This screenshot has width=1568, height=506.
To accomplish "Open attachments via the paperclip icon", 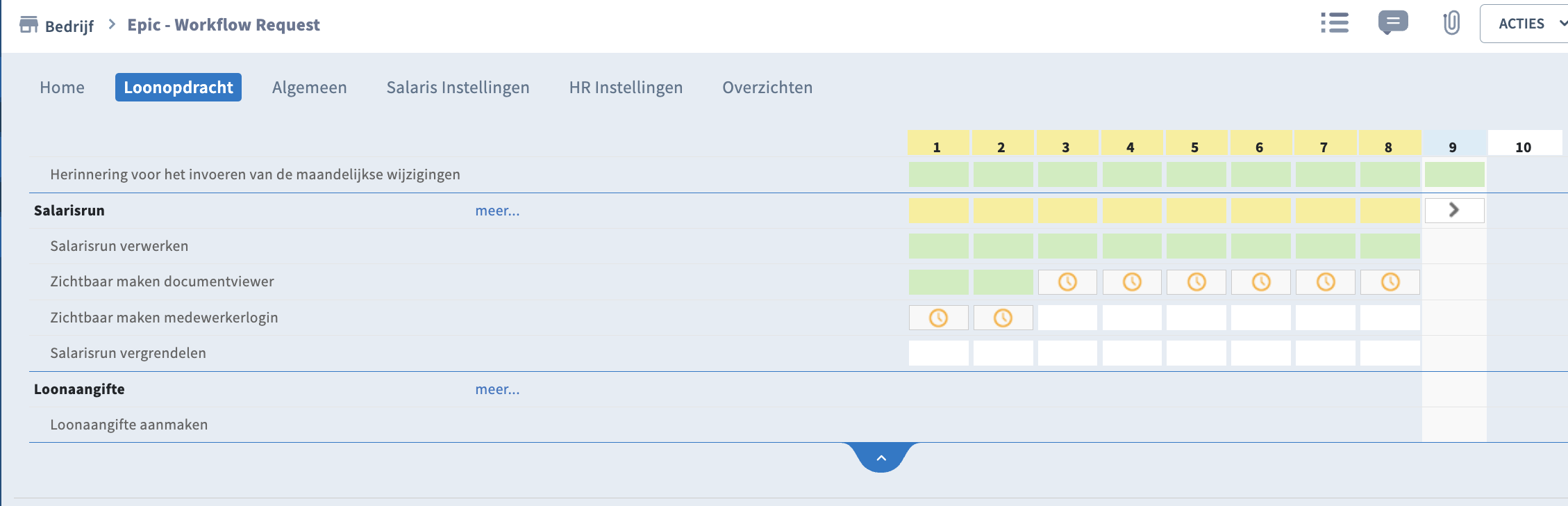I will coord(1451,23).
